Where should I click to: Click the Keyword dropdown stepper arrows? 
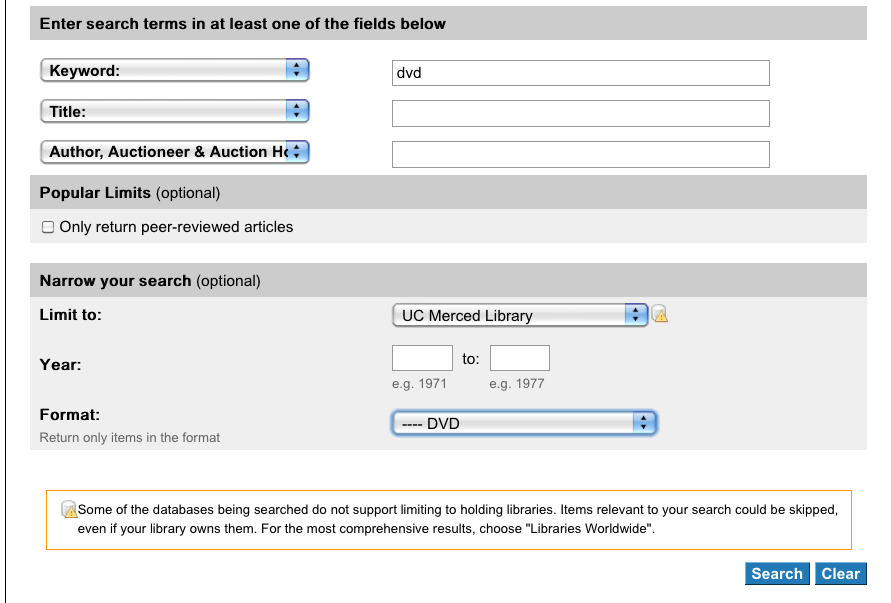[x=297, y=70]
